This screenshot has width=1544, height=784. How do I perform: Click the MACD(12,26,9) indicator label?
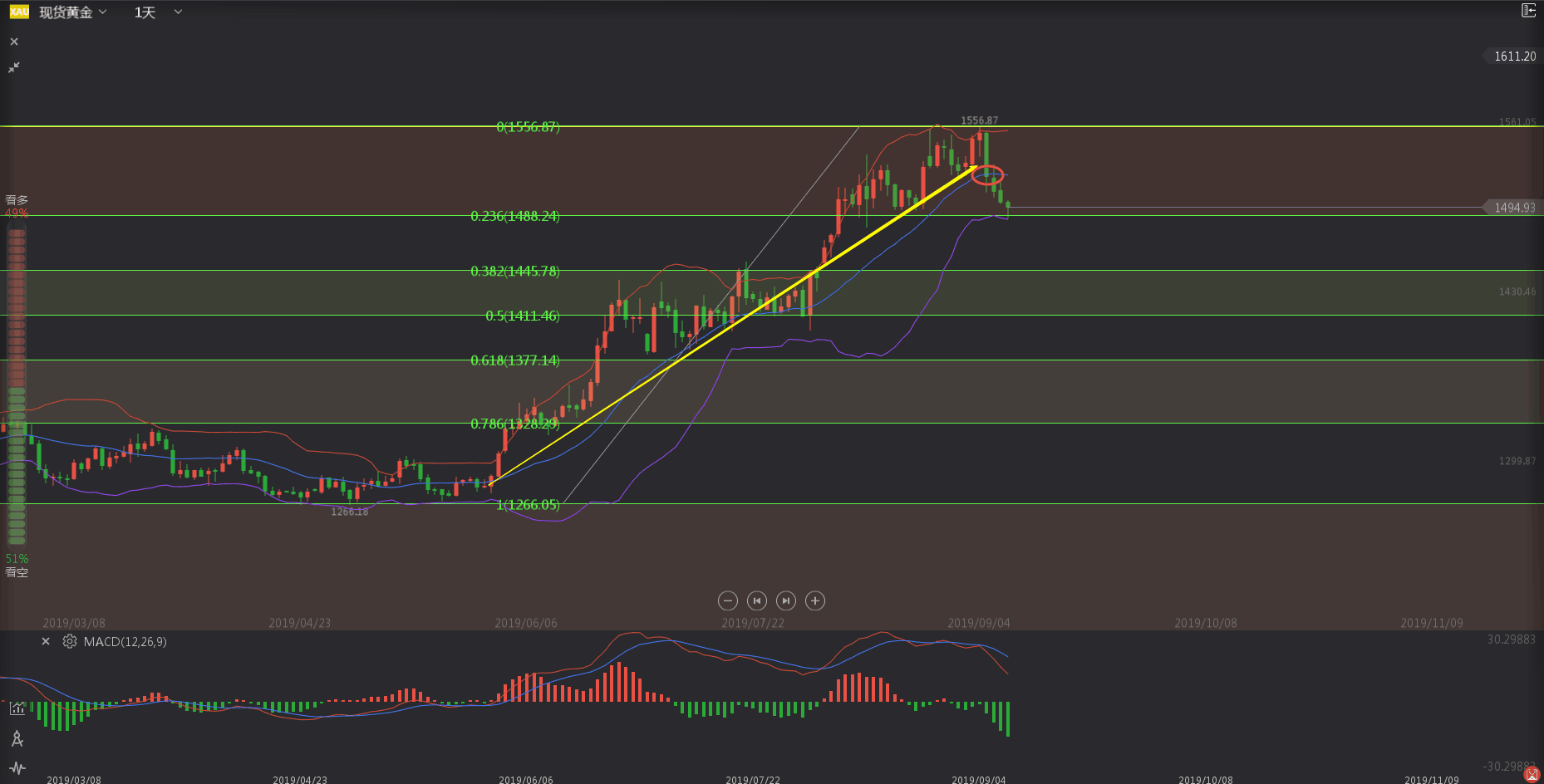click(125, 642)
